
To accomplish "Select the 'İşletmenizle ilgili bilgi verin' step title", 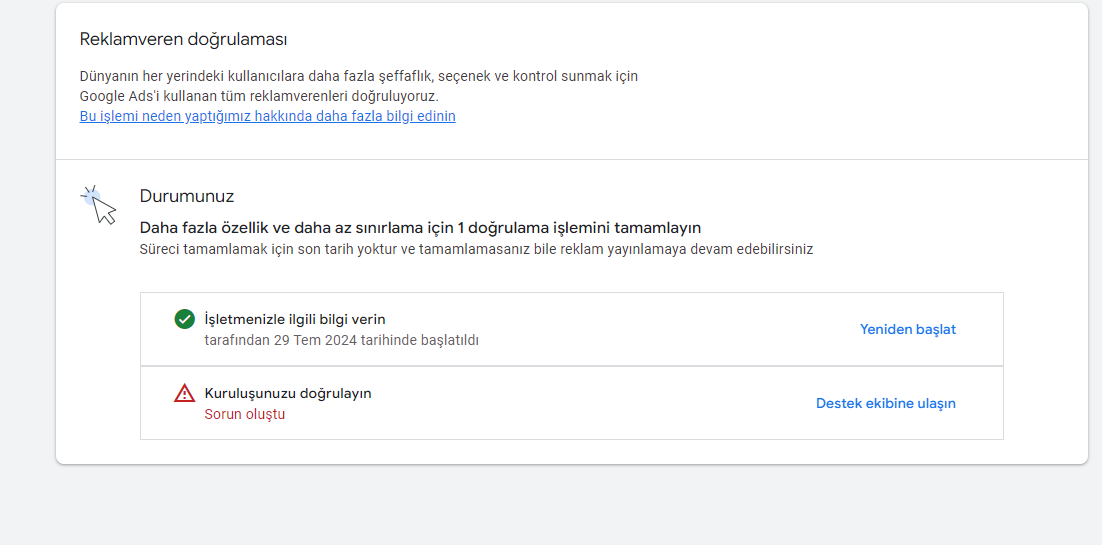I will click(x=295, y=319).
